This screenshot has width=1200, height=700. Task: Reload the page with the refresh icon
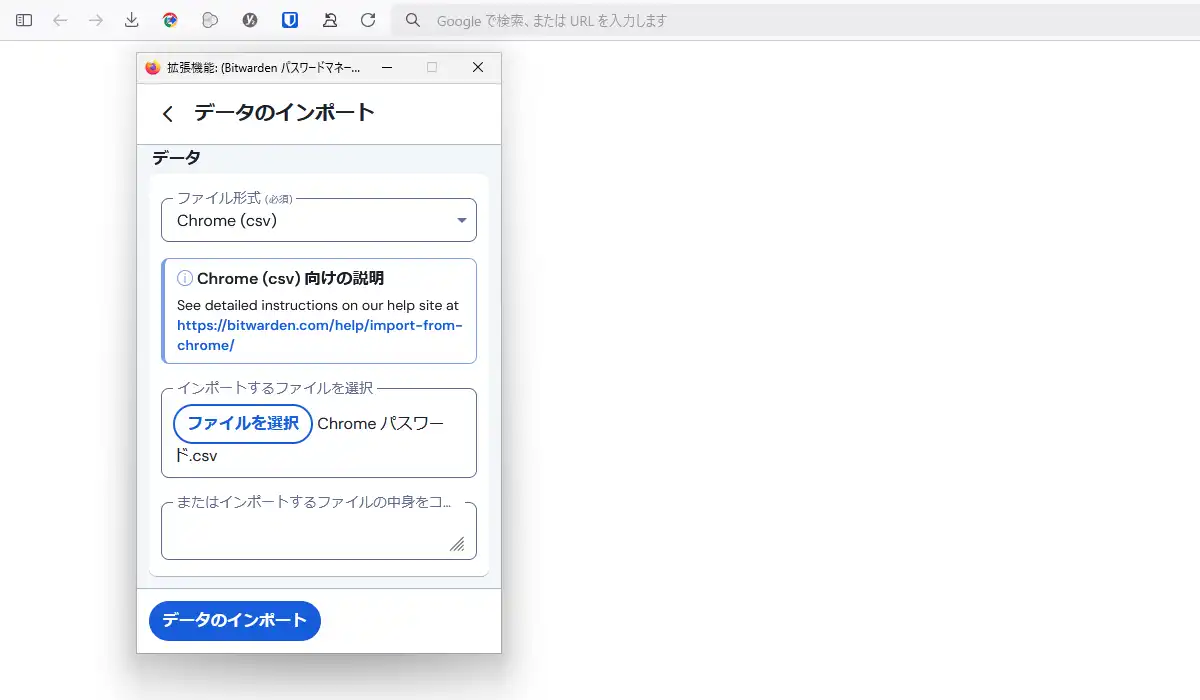(x=368, y=20)
